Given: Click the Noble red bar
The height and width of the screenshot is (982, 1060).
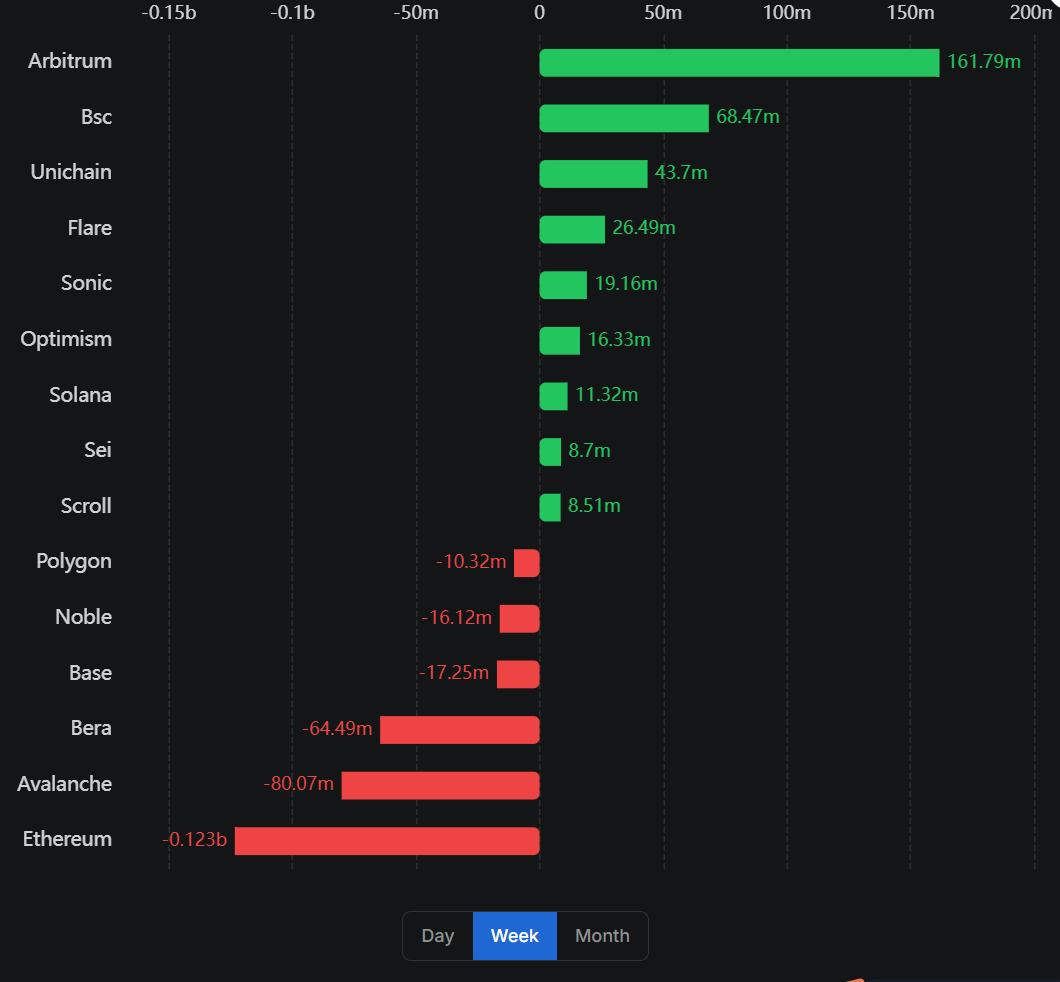Looking at the screenshot, I should [519, 618].
